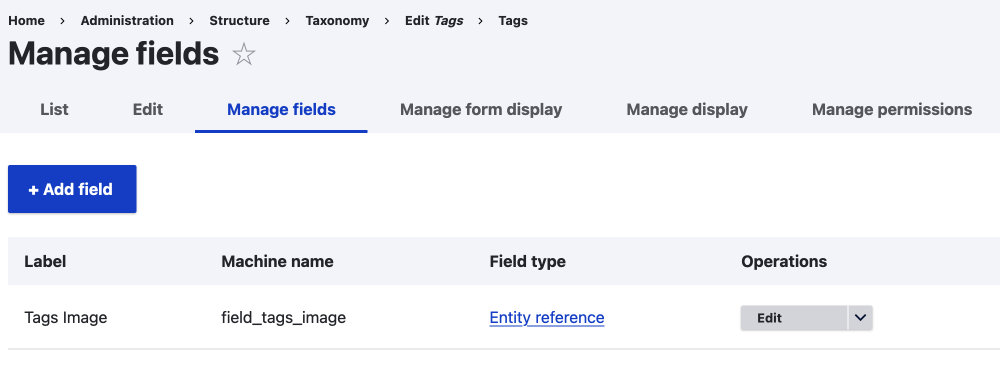Switch to the List tab
The width and height of the screenshot is (1000, 377).
pyautogui.click(x=54, y=110)
